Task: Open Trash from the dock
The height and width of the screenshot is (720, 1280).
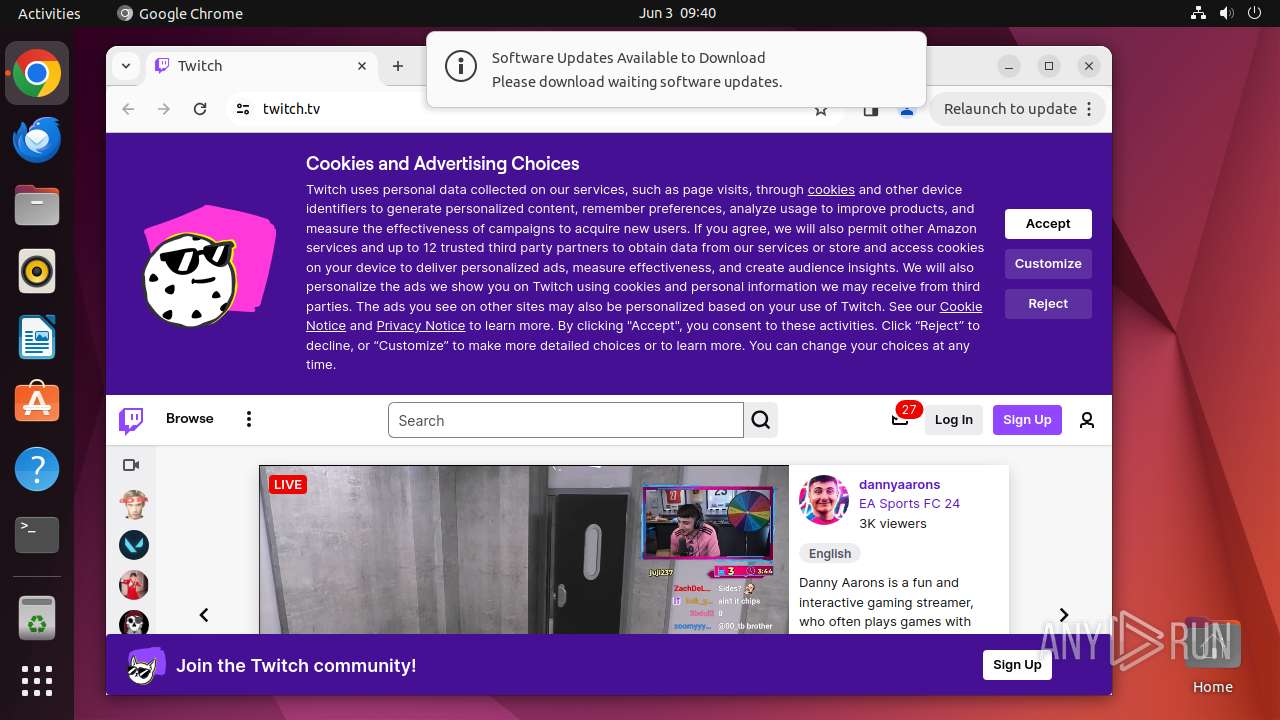Action: (37, 619)
